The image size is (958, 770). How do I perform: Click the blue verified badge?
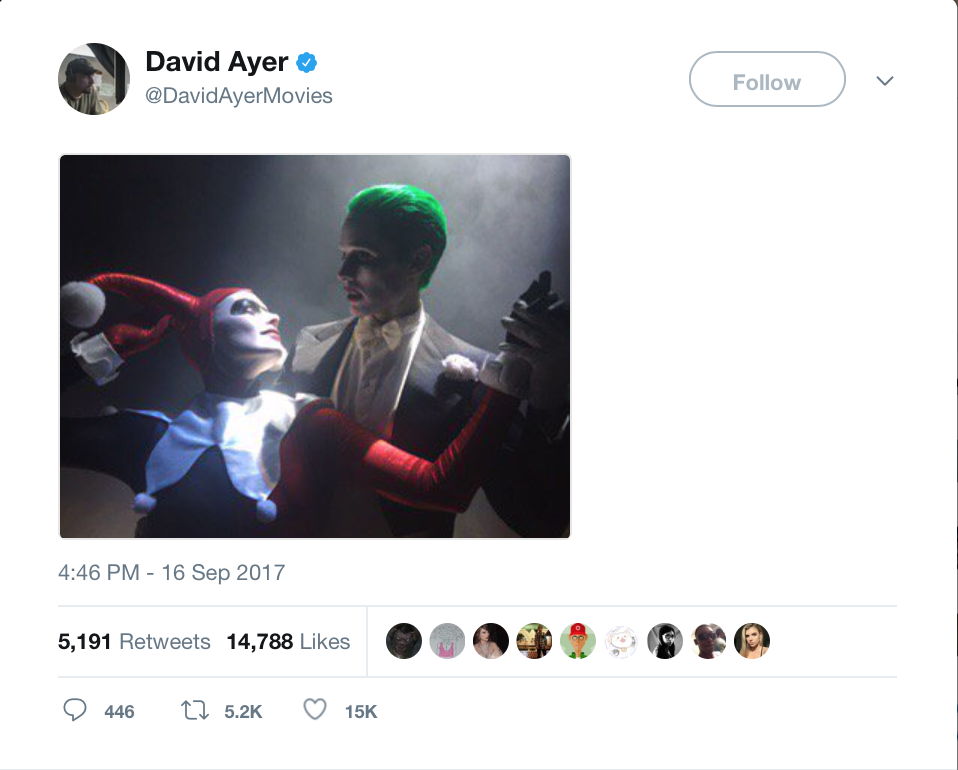(x=308, y=63)
